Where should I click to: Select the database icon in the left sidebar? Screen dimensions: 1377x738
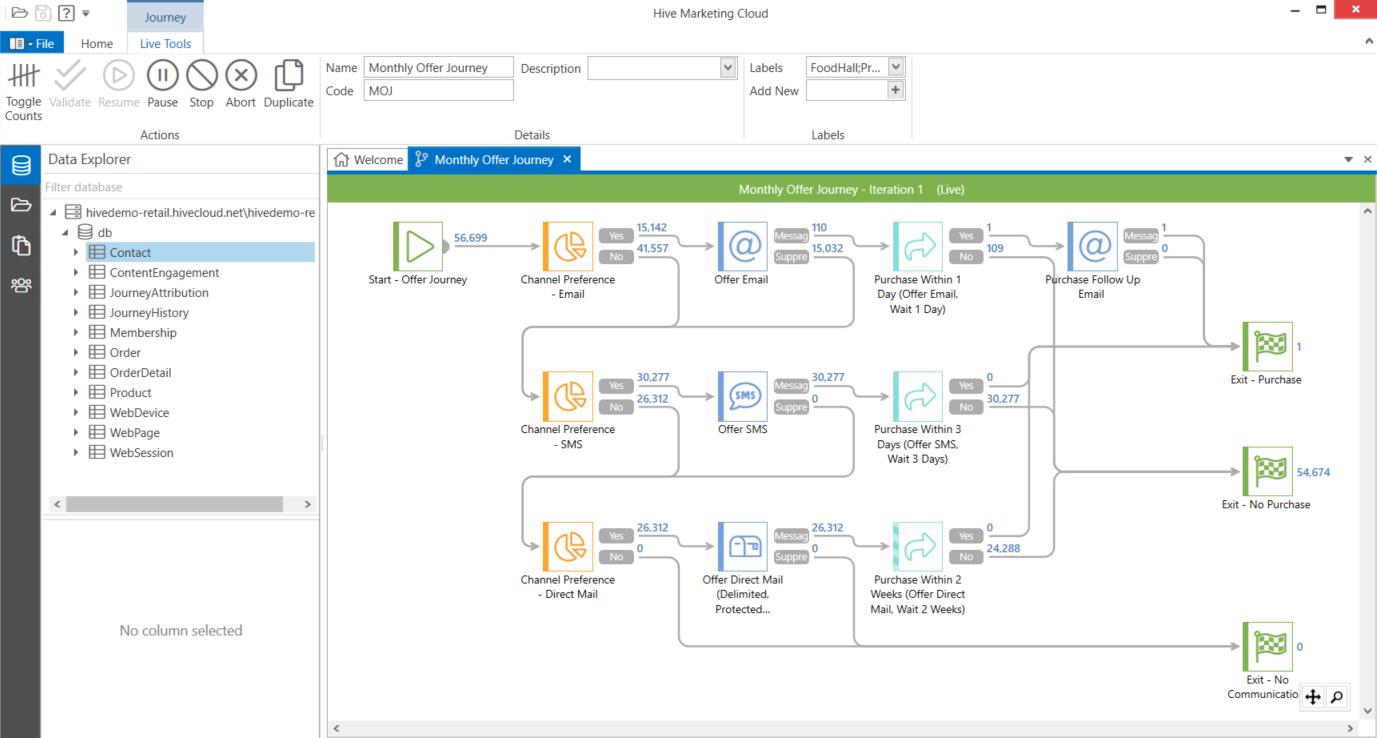[x=21, y=166]
